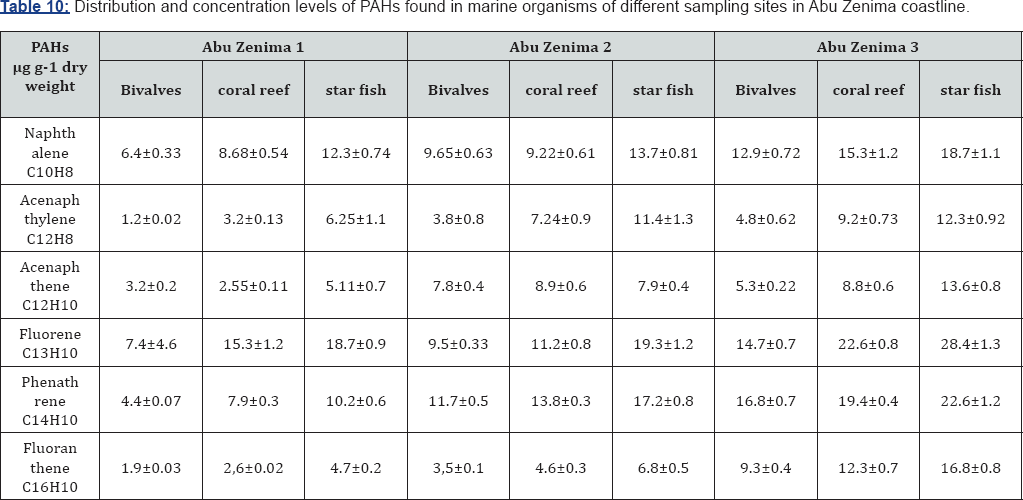1023x500 pixels.
Task: Click the Abu Zenima 1 column header
Action: pyautogui.click(x=253, y=46)
